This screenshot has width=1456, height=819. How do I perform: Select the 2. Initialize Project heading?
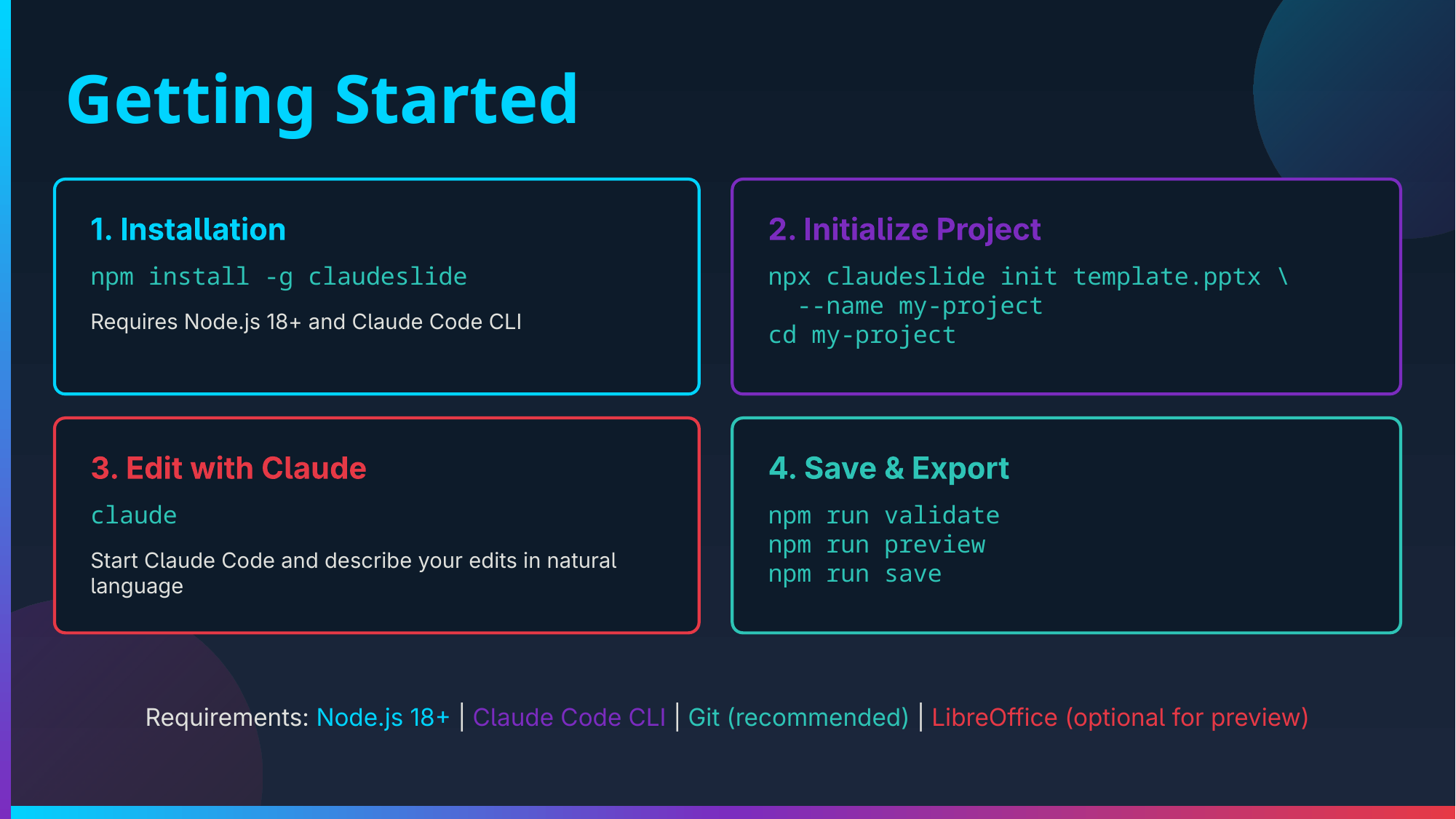[904, 229]
